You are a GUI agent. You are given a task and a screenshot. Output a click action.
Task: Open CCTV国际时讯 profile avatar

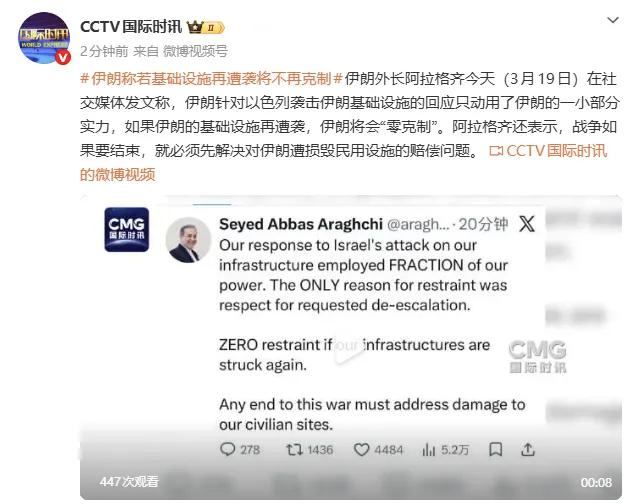44,38
